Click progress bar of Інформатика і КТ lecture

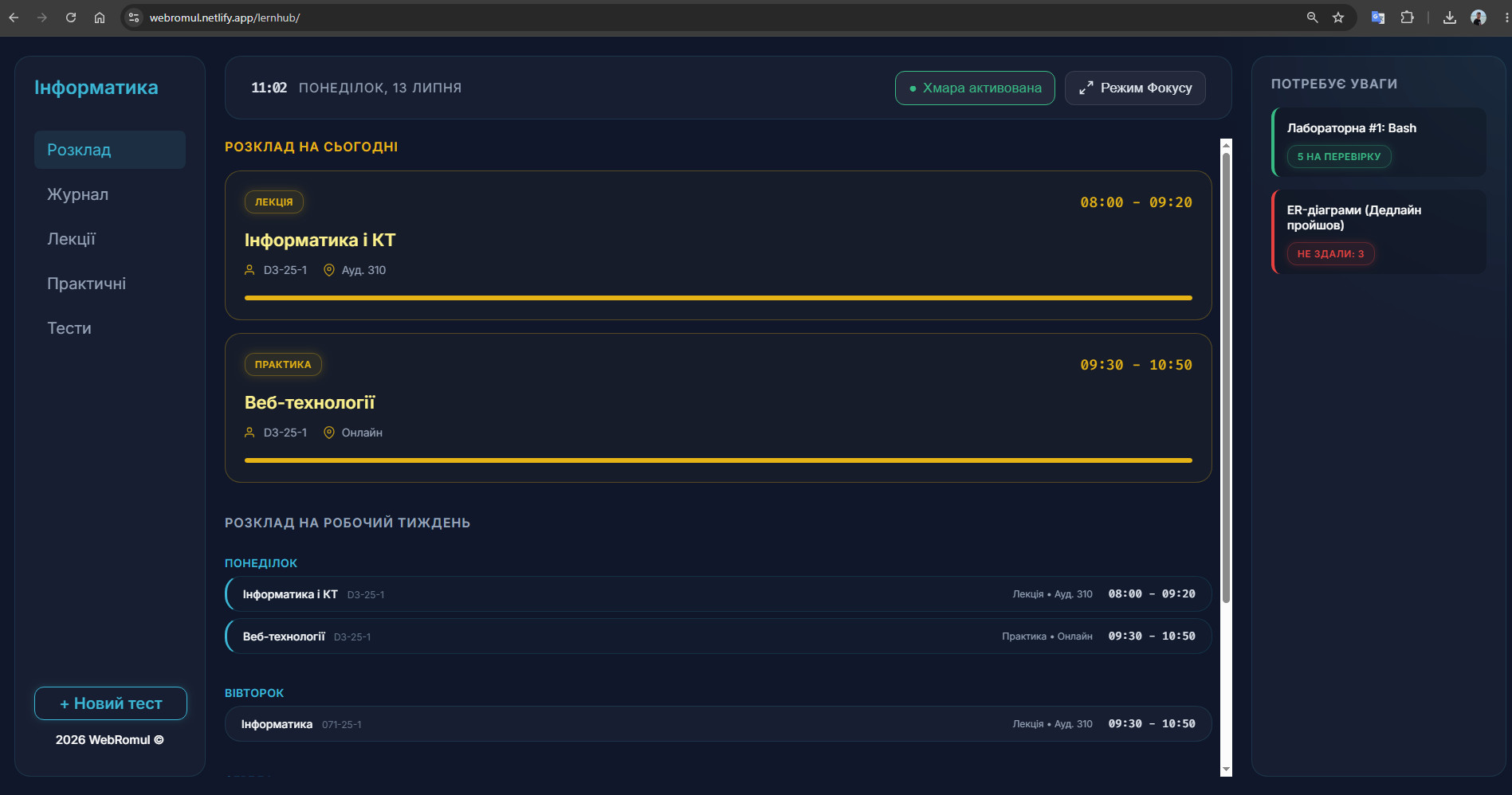(718, 298)
